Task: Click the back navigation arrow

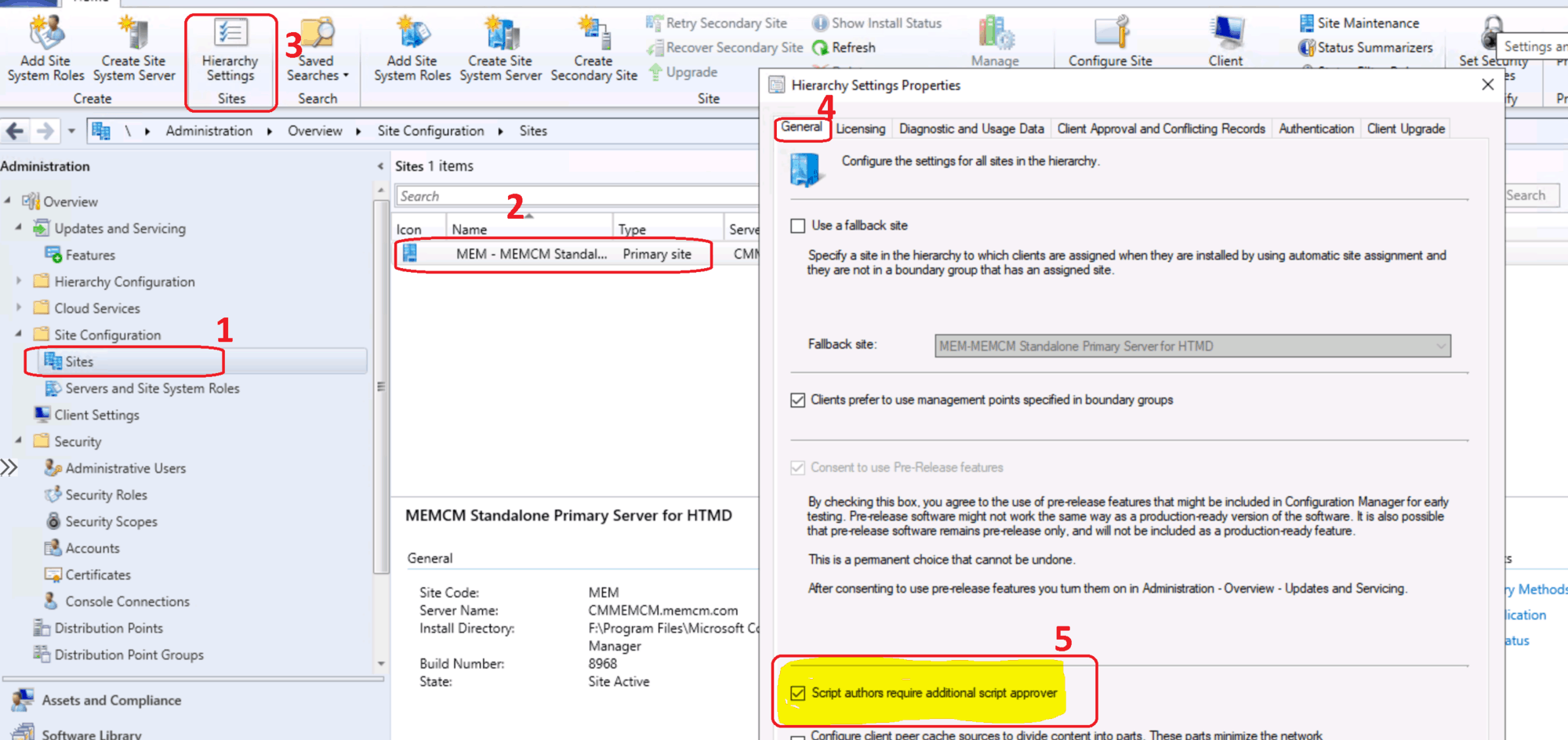Action: coord(15,131)
